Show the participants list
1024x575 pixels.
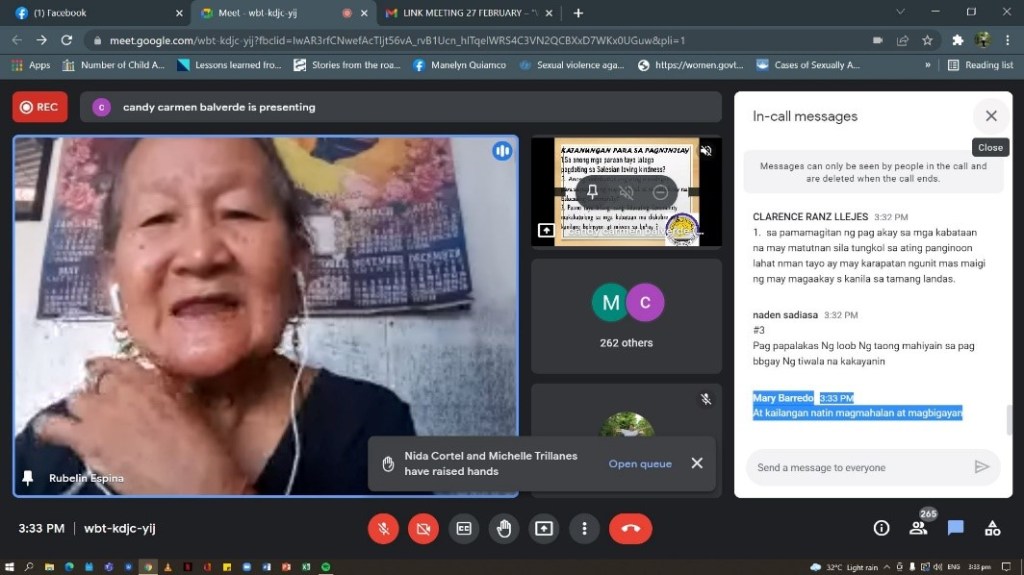click(918, 528)
